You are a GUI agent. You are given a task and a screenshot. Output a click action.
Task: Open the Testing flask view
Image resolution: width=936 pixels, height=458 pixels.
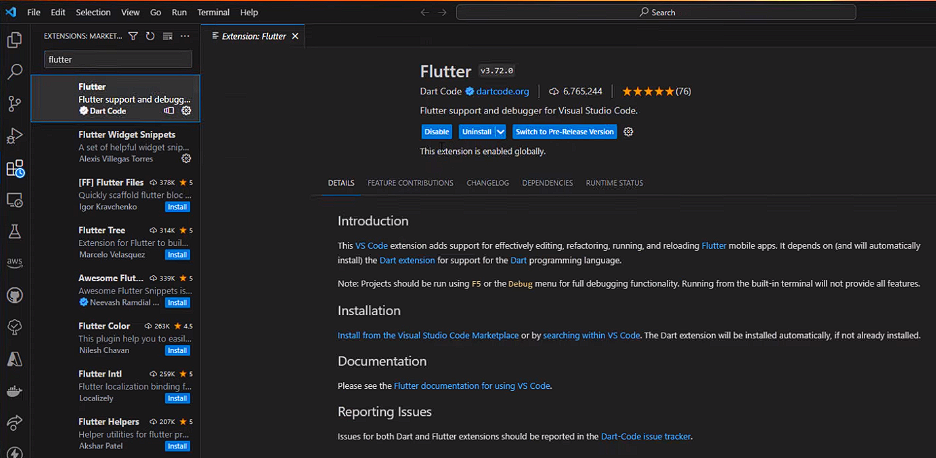[x=14, y=232]
